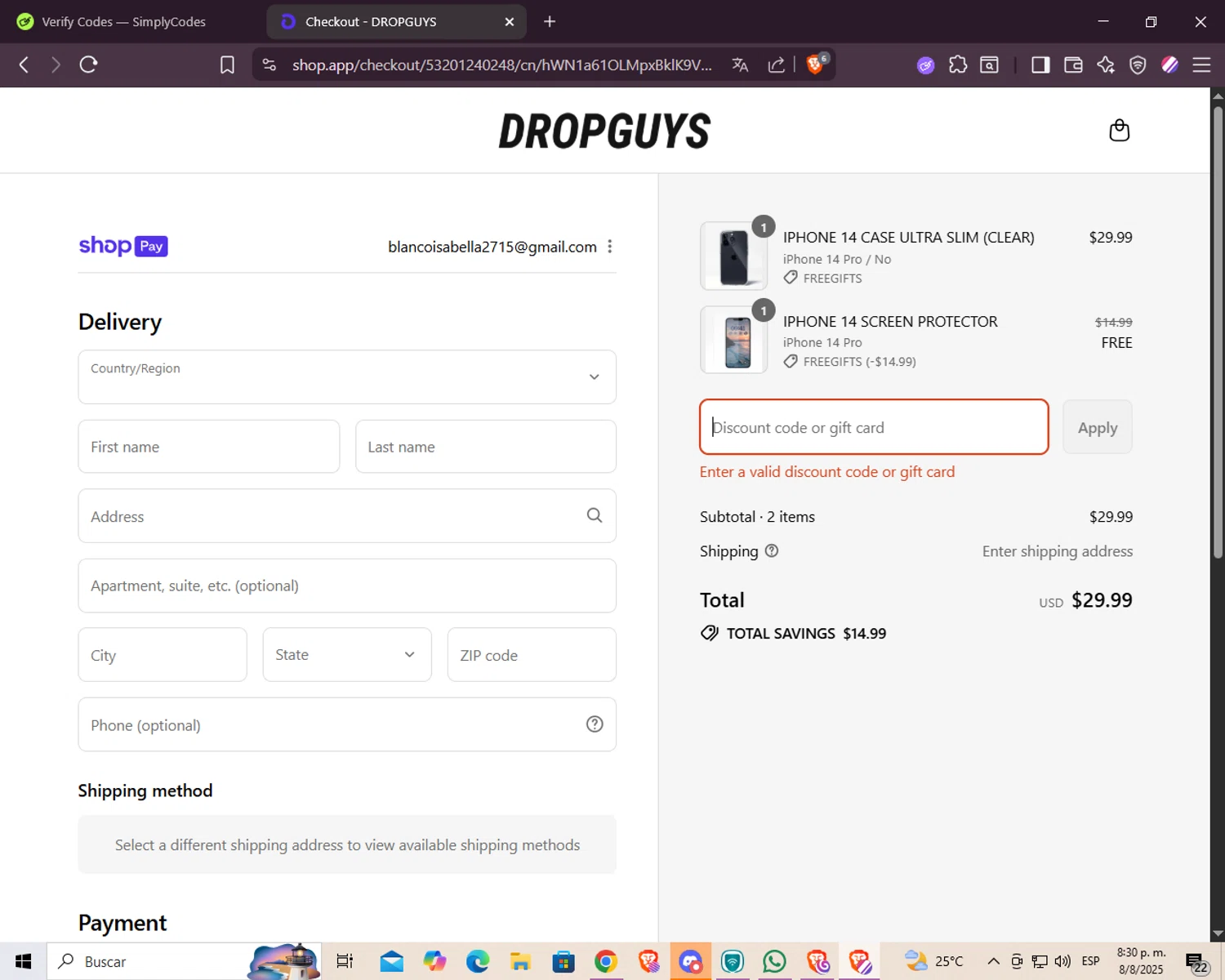Open Leo AI sparkle icon
This screenshot has width=1225, height=980.
[1106, 65]
